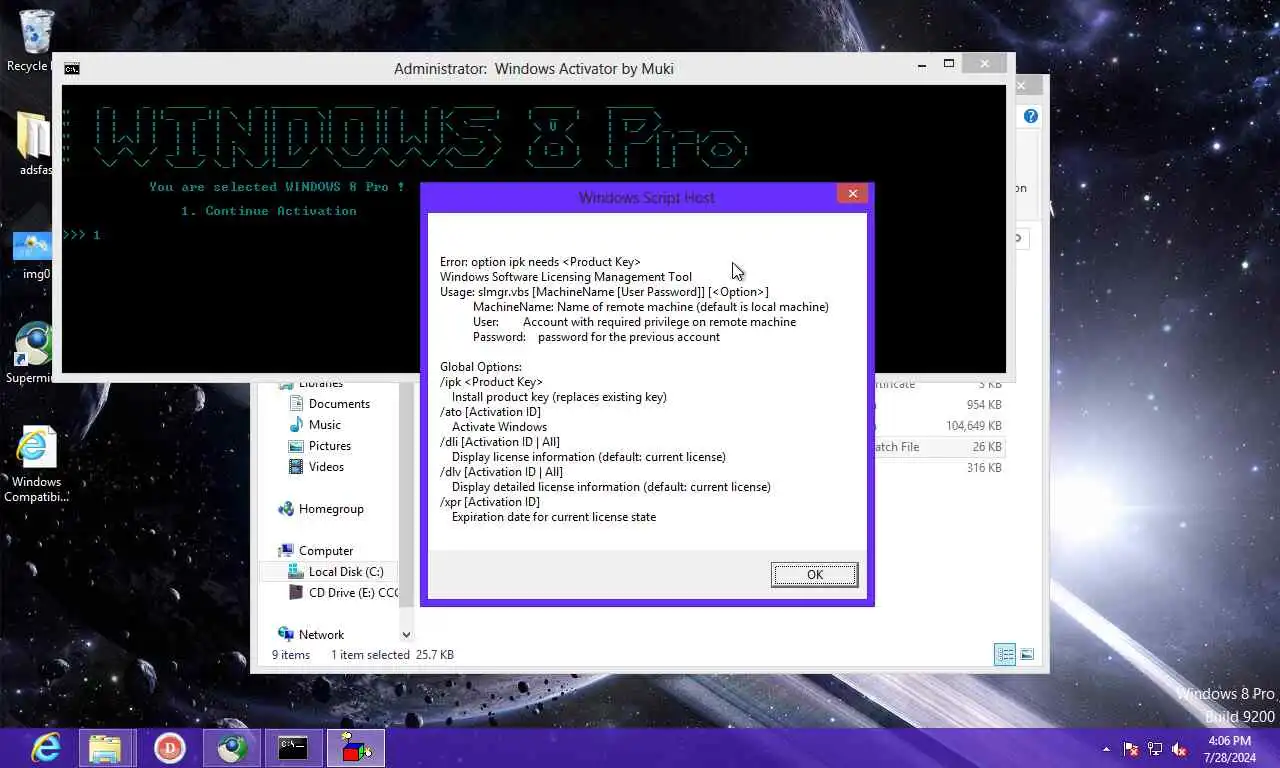Screen dimensions: 1280x768
Task: Click OK in Windows Script Host dialog
Action: (x=814, y=574)
